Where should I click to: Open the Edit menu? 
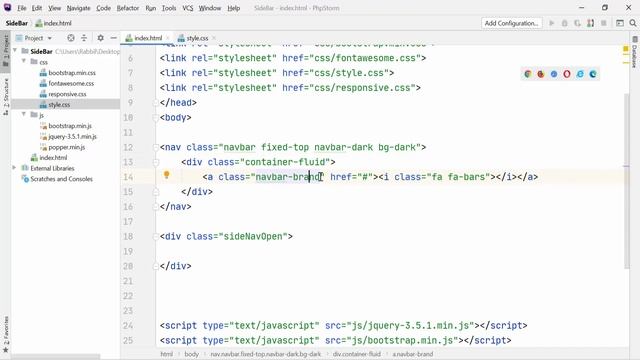pyautogui.click(x=37, y=8)
